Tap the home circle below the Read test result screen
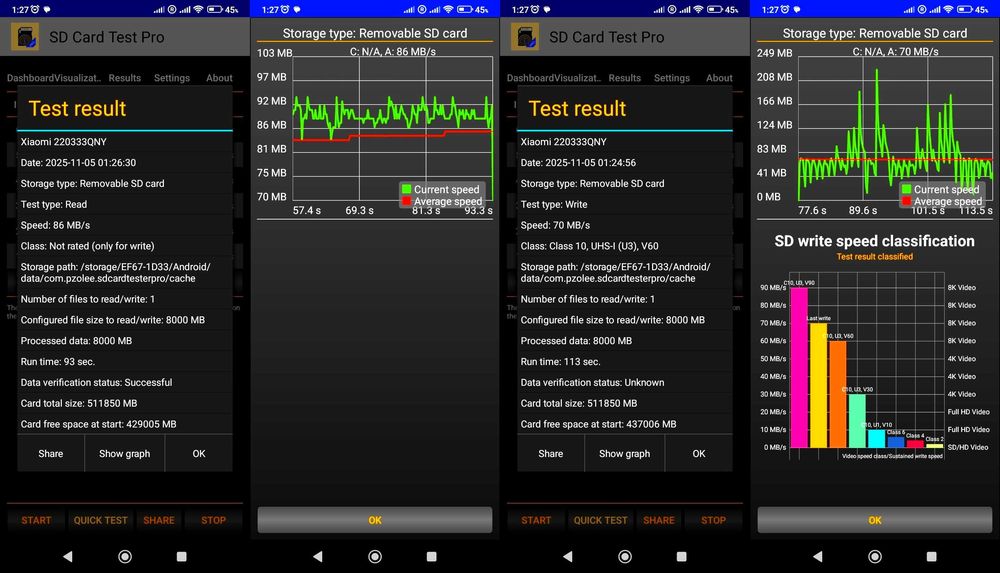The width and height of the screenshot is (1000, 573). [125, 556]
